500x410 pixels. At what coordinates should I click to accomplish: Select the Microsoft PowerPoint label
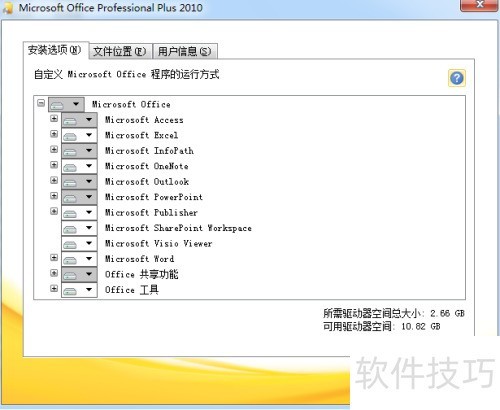[154, 197]
